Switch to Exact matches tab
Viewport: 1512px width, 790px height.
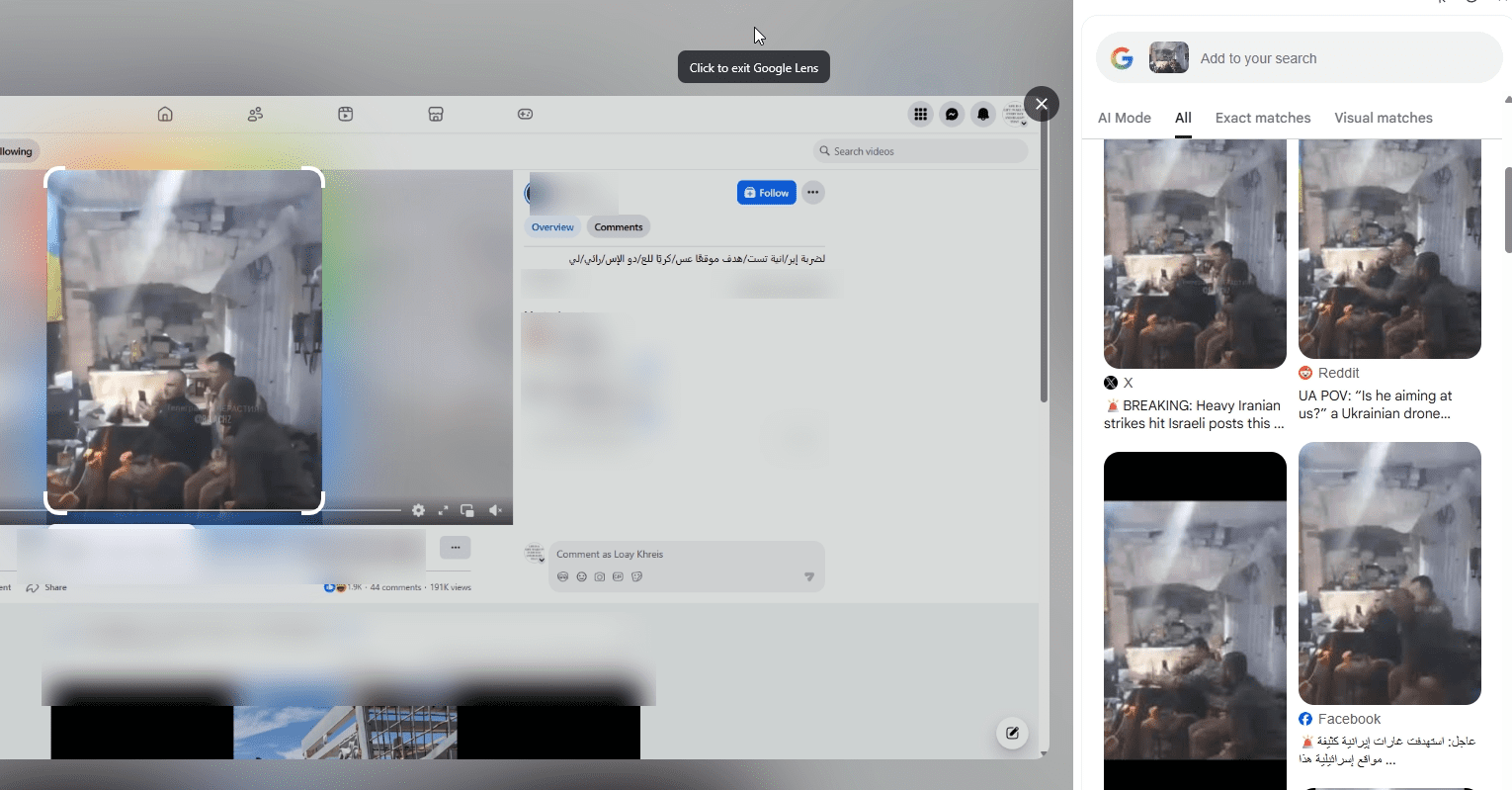click(1262, 118)
